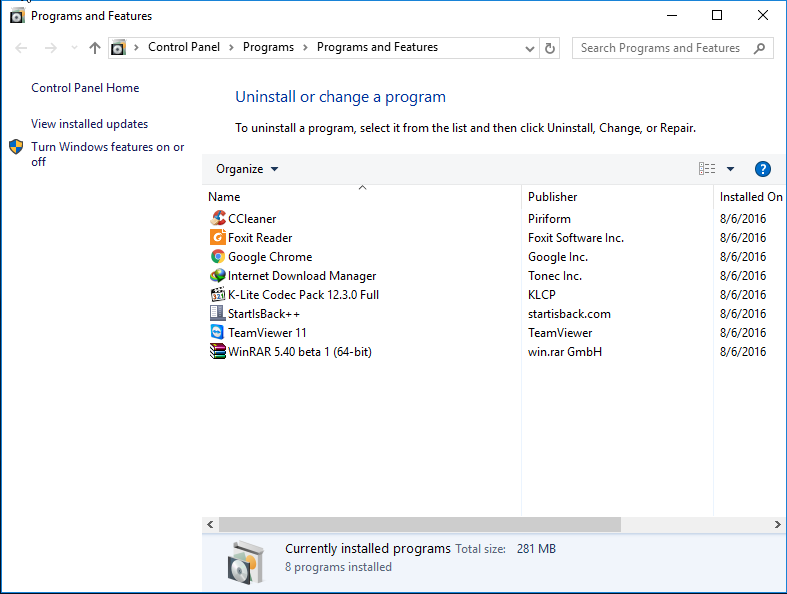Click the StartIsBack++ icon

(x=218, y=313)
